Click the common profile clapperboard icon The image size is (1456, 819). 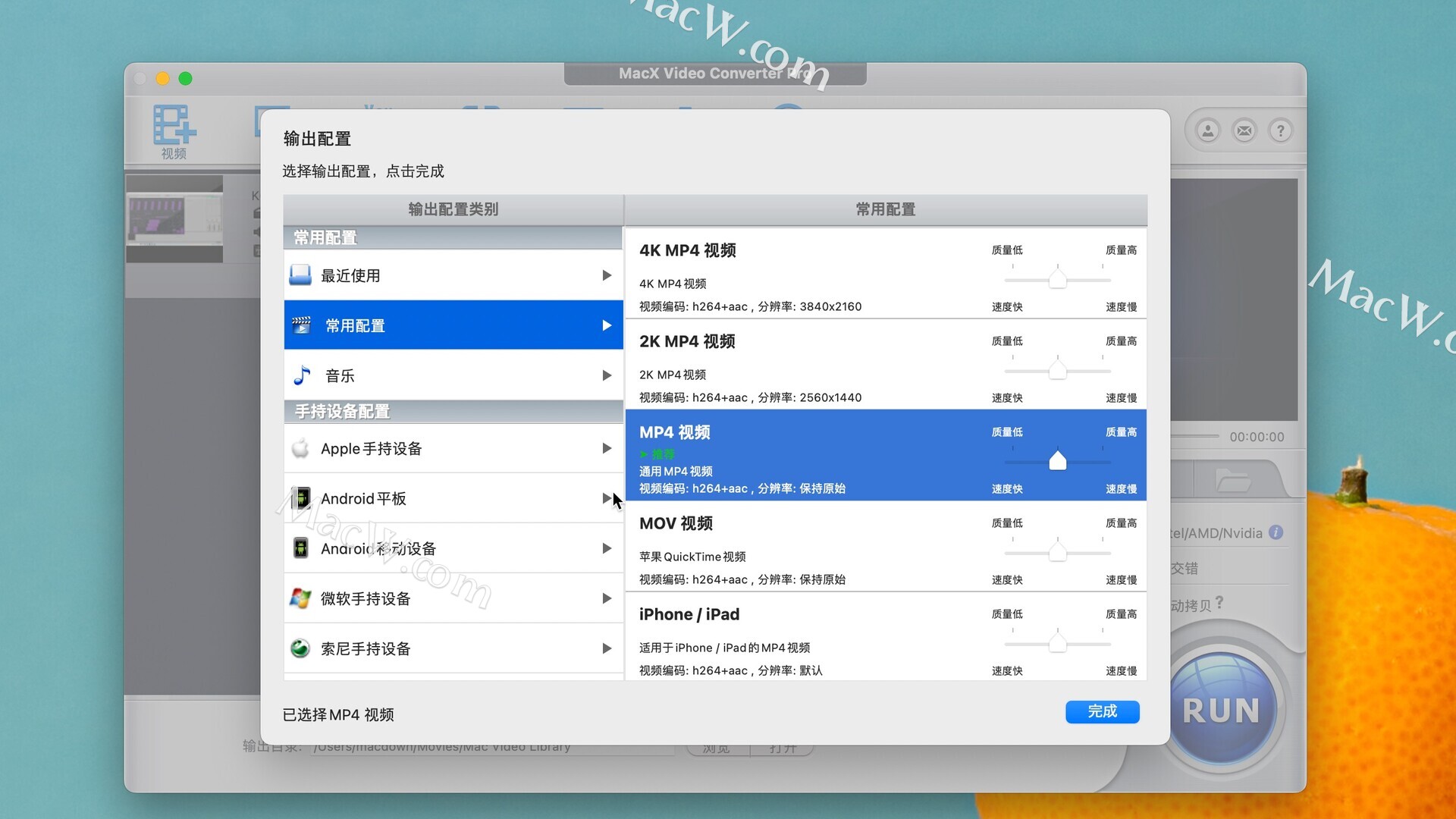click(x=301, y=325)
